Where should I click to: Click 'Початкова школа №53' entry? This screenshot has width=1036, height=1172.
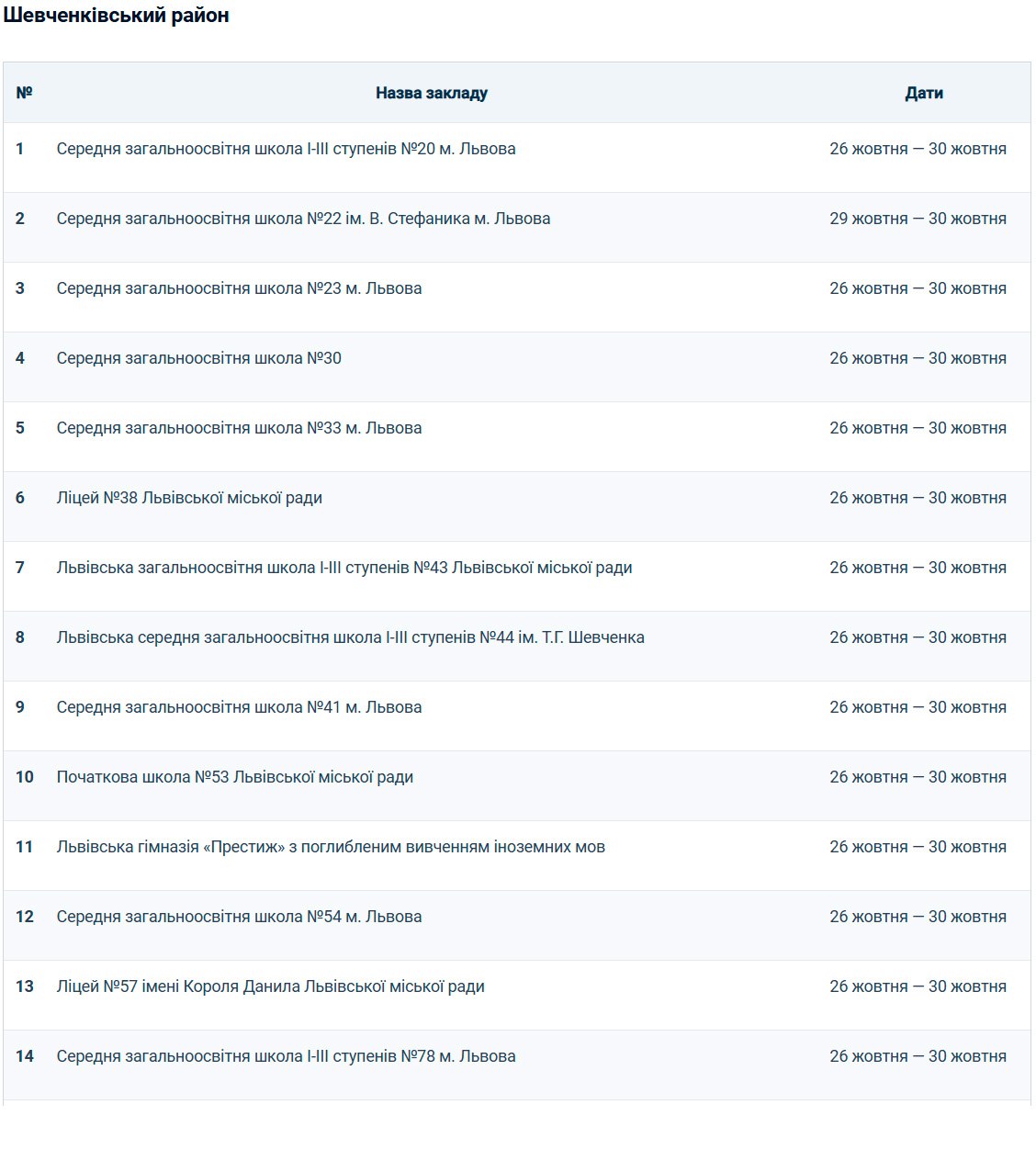234,777
